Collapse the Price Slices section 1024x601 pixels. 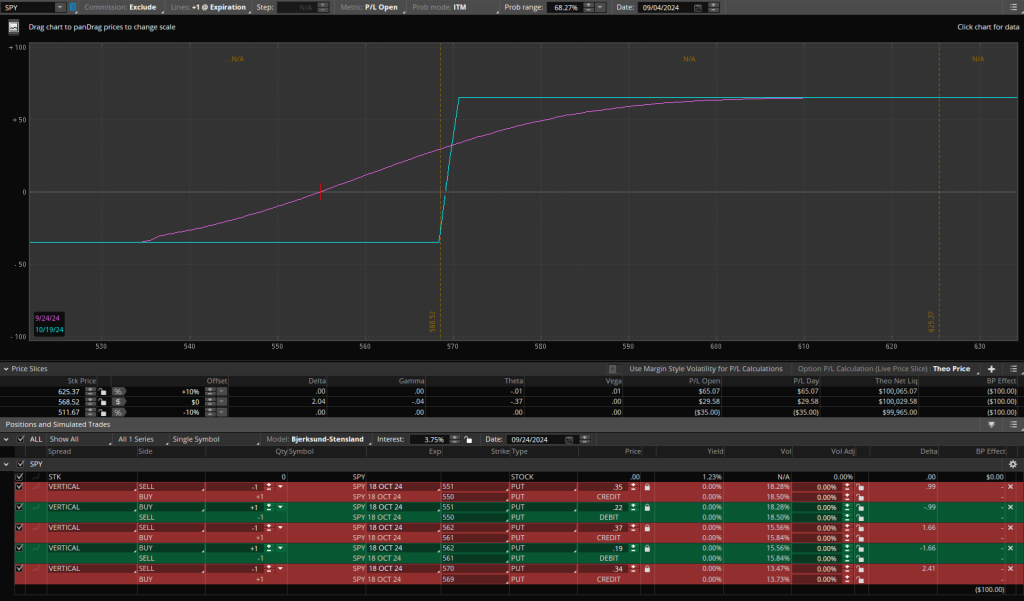tap(6, 369)
